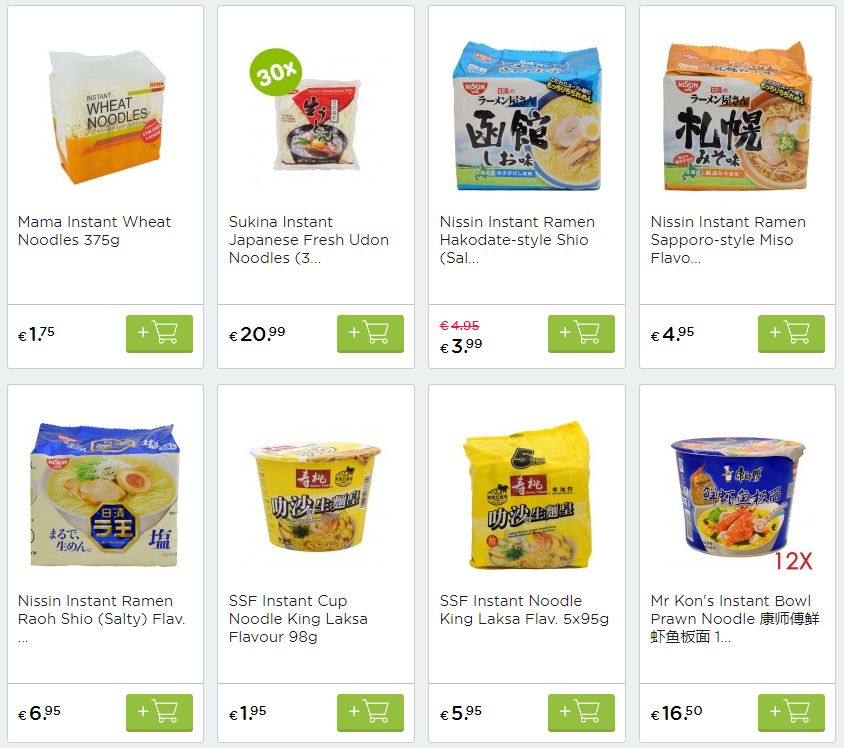
Task: Add Sukina Udon Noodles to cart
Action: [370, 334]
